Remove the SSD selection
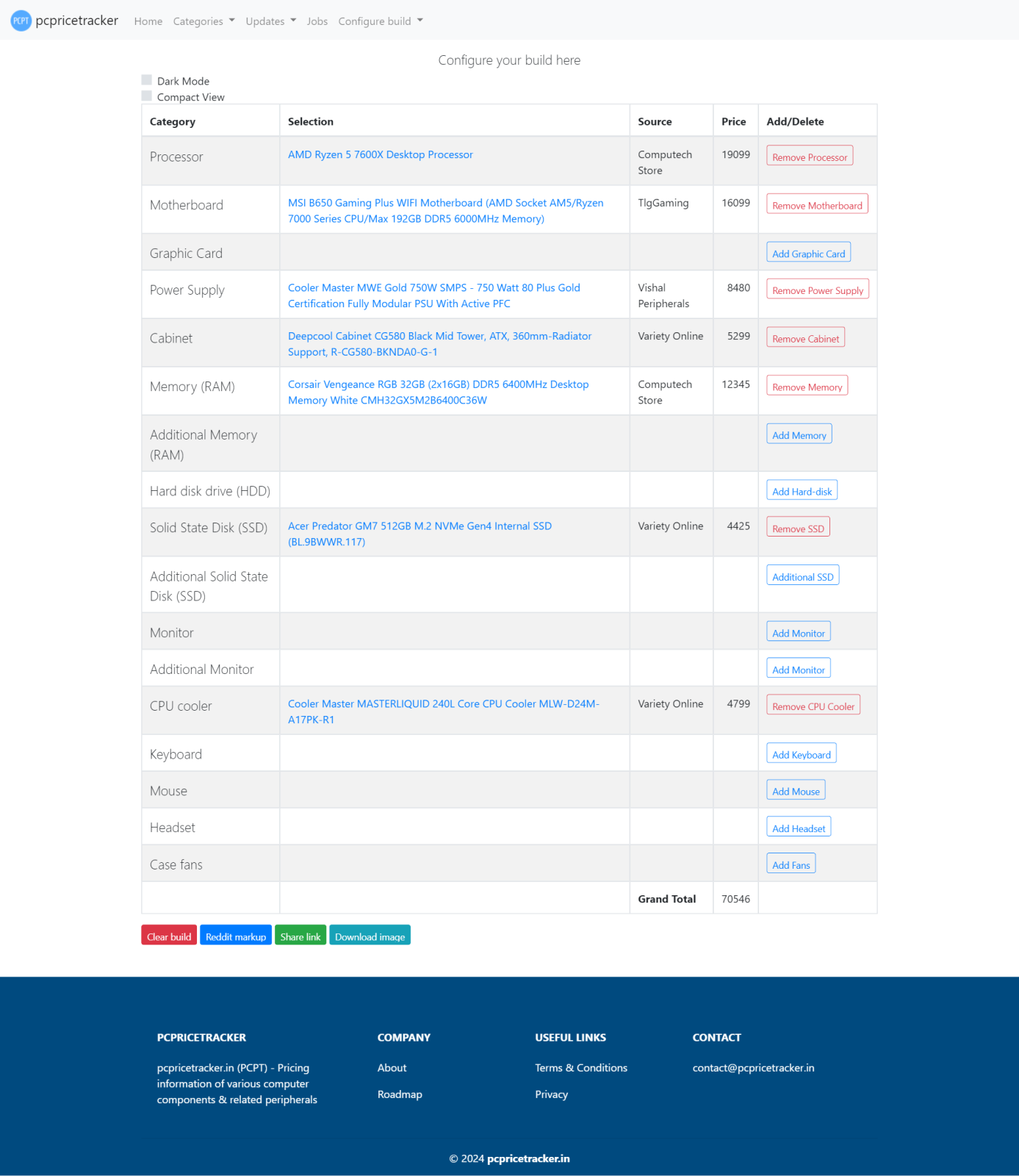The height and width of the screenshot is (1176, 1019). click(x=798, y=528)
